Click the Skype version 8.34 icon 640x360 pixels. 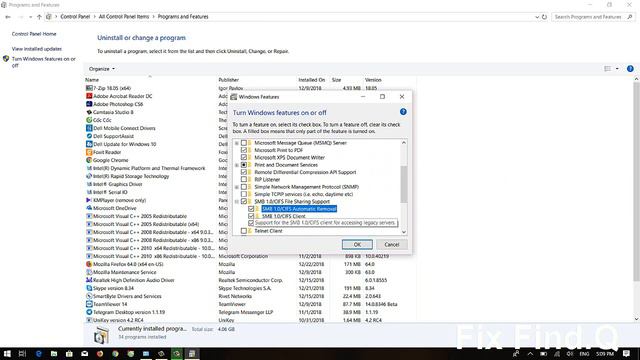89,288
